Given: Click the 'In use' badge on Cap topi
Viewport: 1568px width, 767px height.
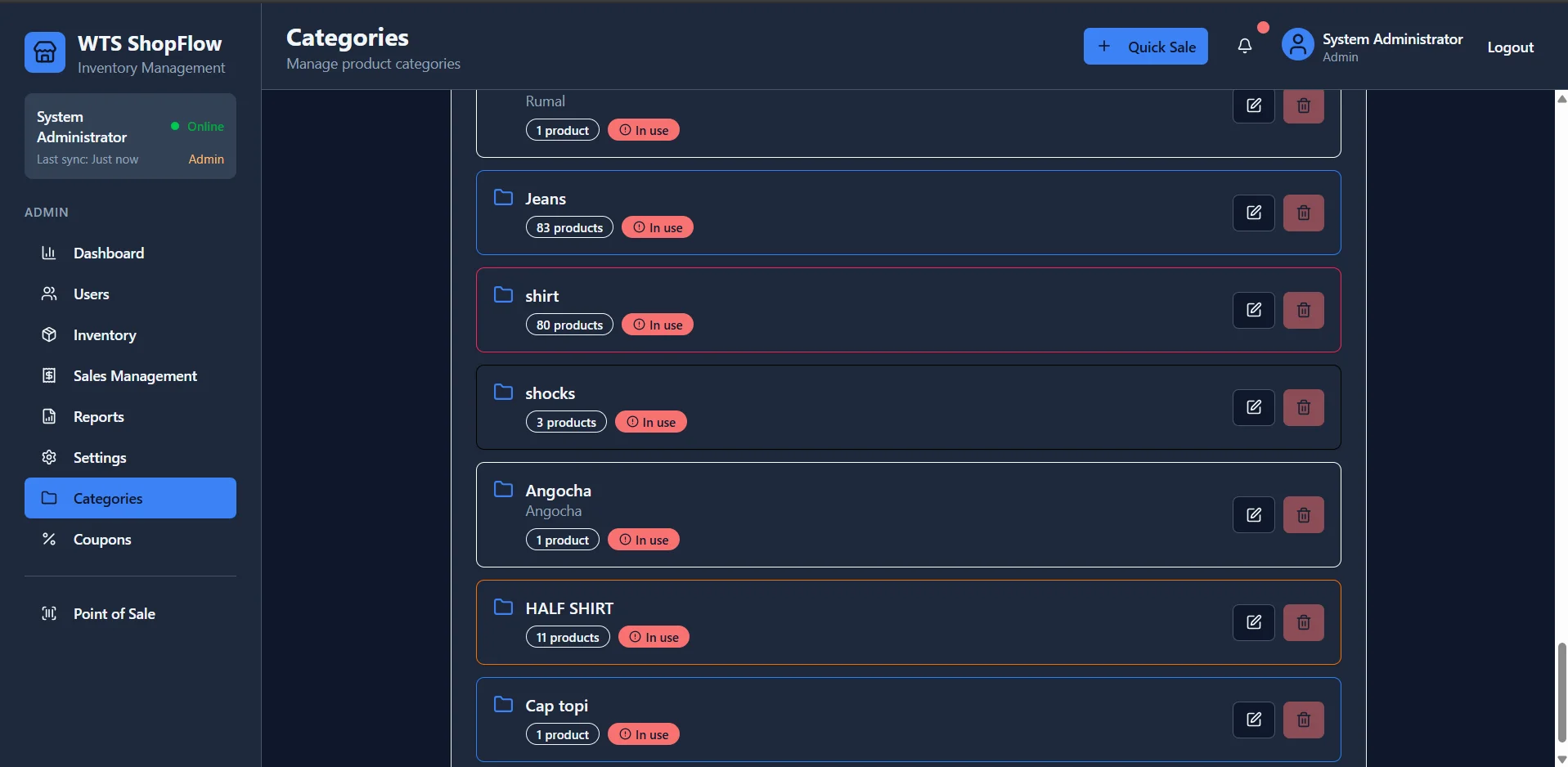Looking at the screenshot, I should click(644, 734).
